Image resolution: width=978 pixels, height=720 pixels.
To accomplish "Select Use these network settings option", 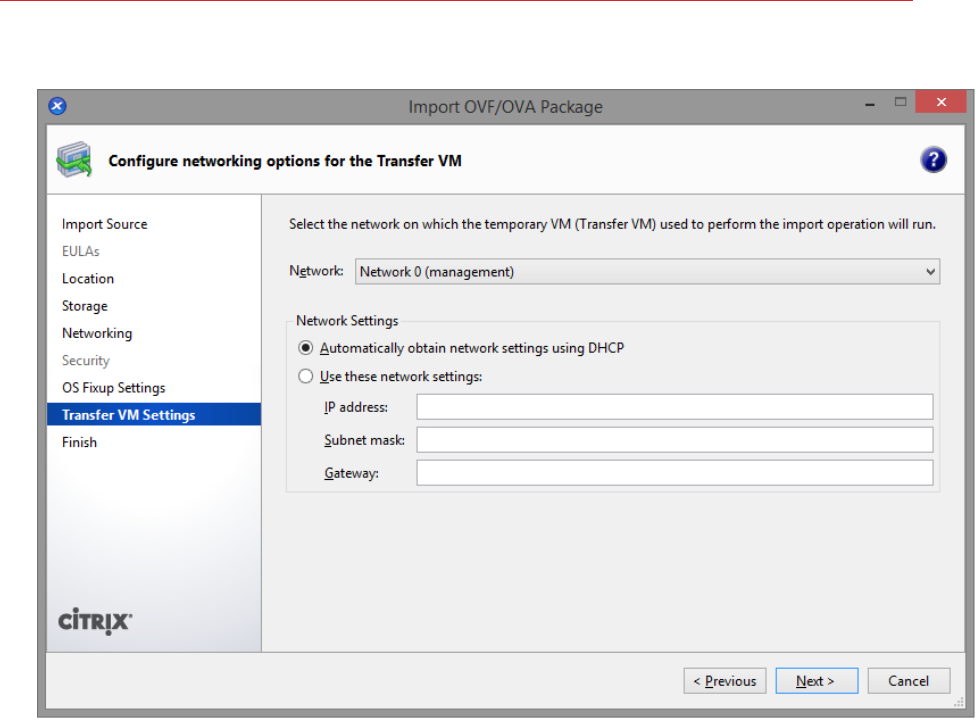I will [x=305, y=377].
